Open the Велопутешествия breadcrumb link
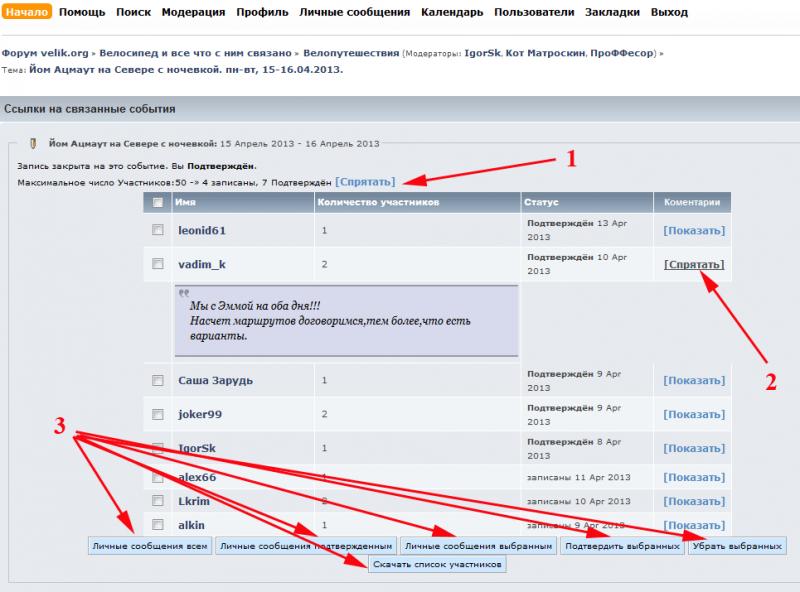Viewport: 800px width, 592px height. 352,52
